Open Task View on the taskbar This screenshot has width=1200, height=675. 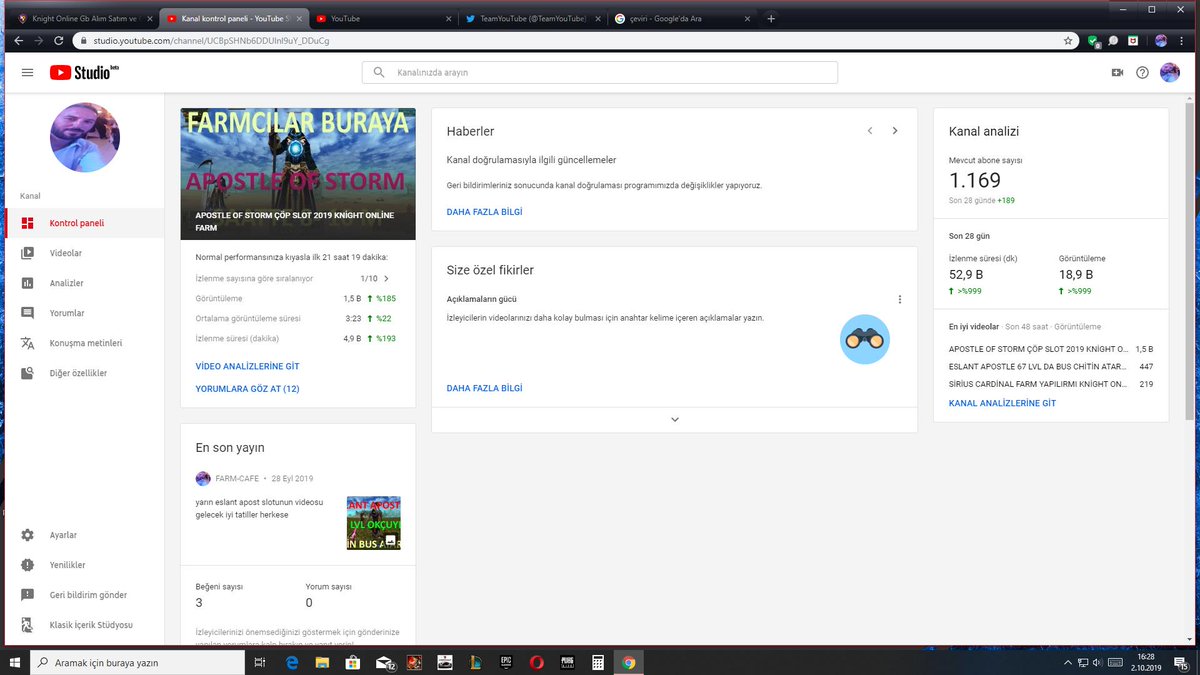[x=260, y=662]
